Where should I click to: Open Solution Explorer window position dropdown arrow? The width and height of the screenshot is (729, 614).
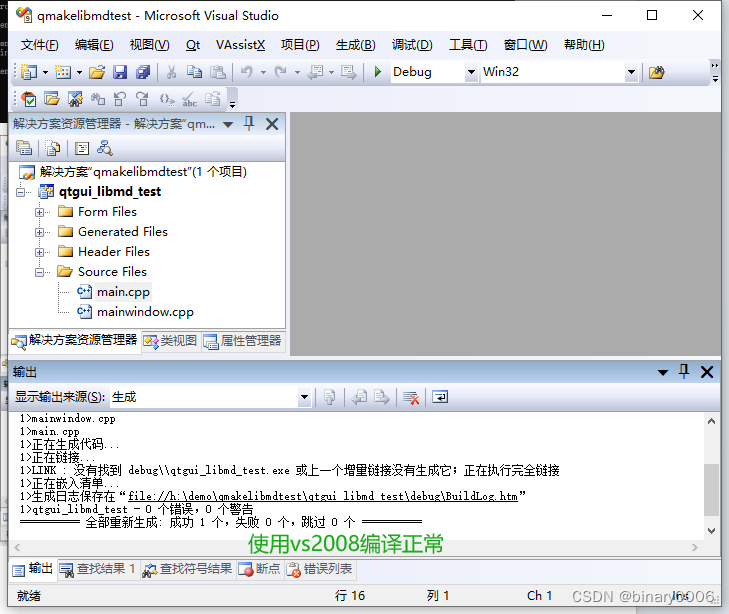tap(228, 125)
